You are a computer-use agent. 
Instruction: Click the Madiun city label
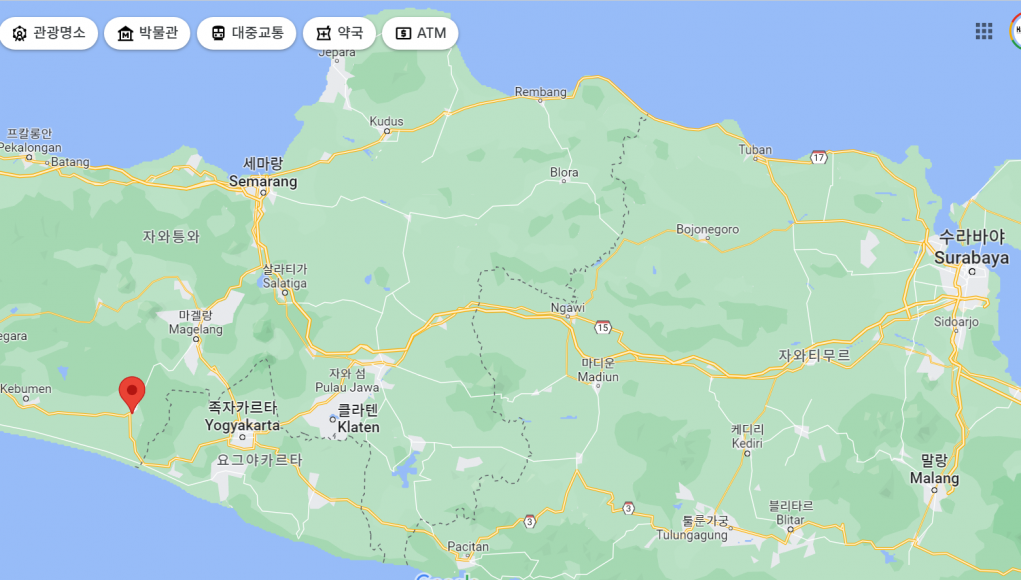pyautogui.click(x=598, y=370)
